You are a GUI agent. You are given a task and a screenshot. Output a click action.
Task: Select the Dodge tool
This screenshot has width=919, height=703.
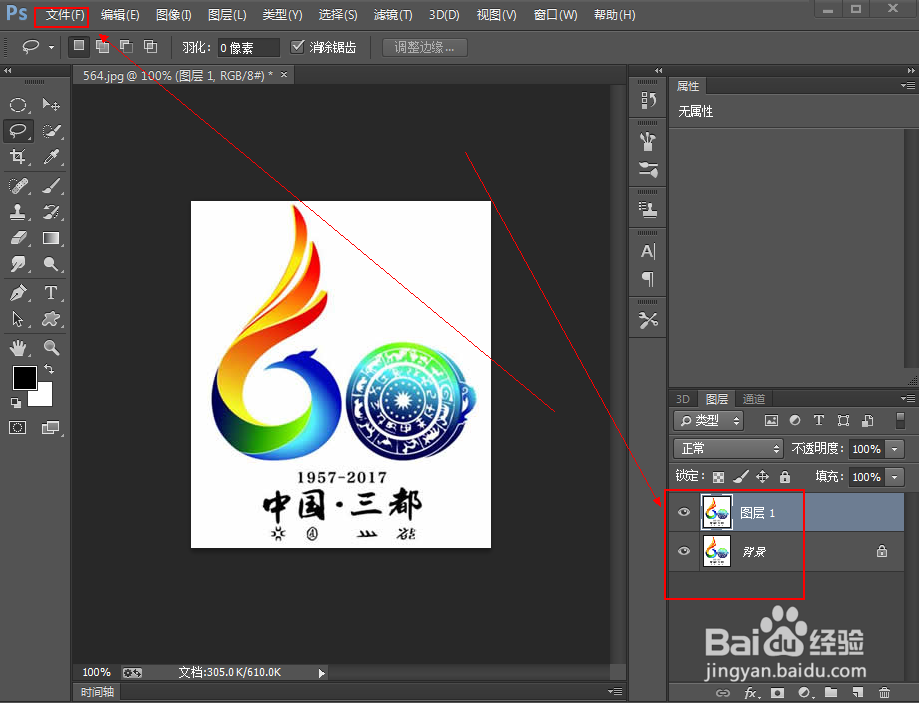coord(51,264)
